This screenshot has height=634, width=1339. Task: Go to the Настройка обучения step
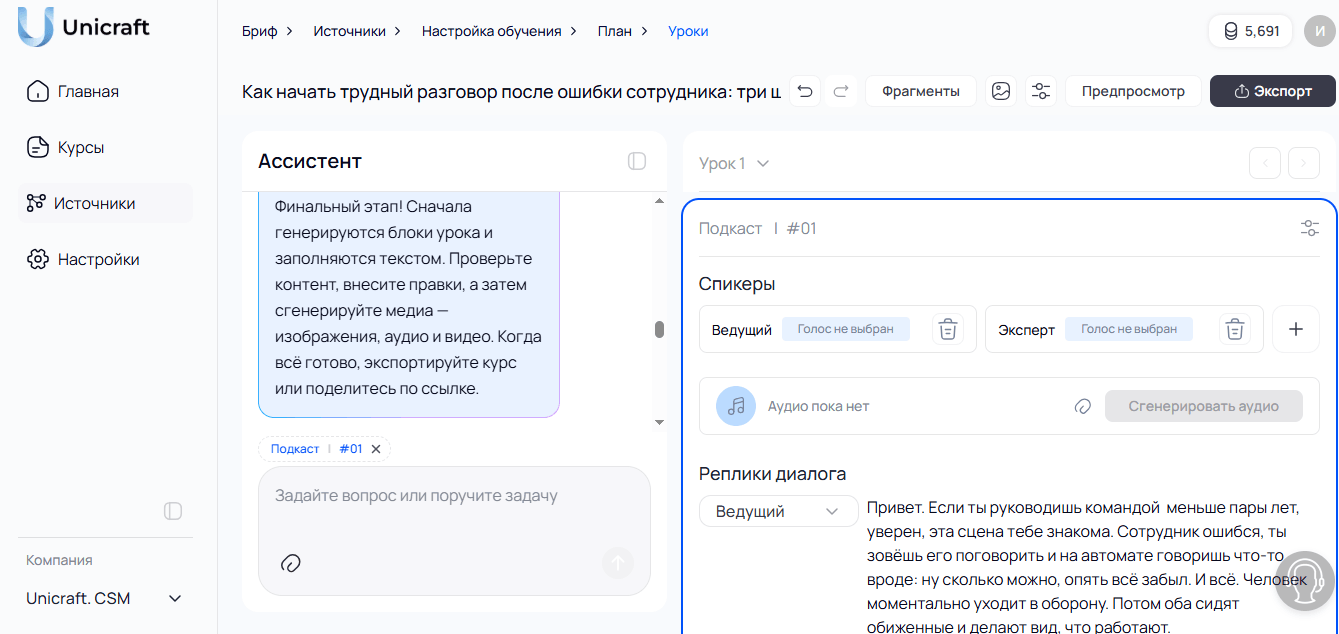click(491, 31)
